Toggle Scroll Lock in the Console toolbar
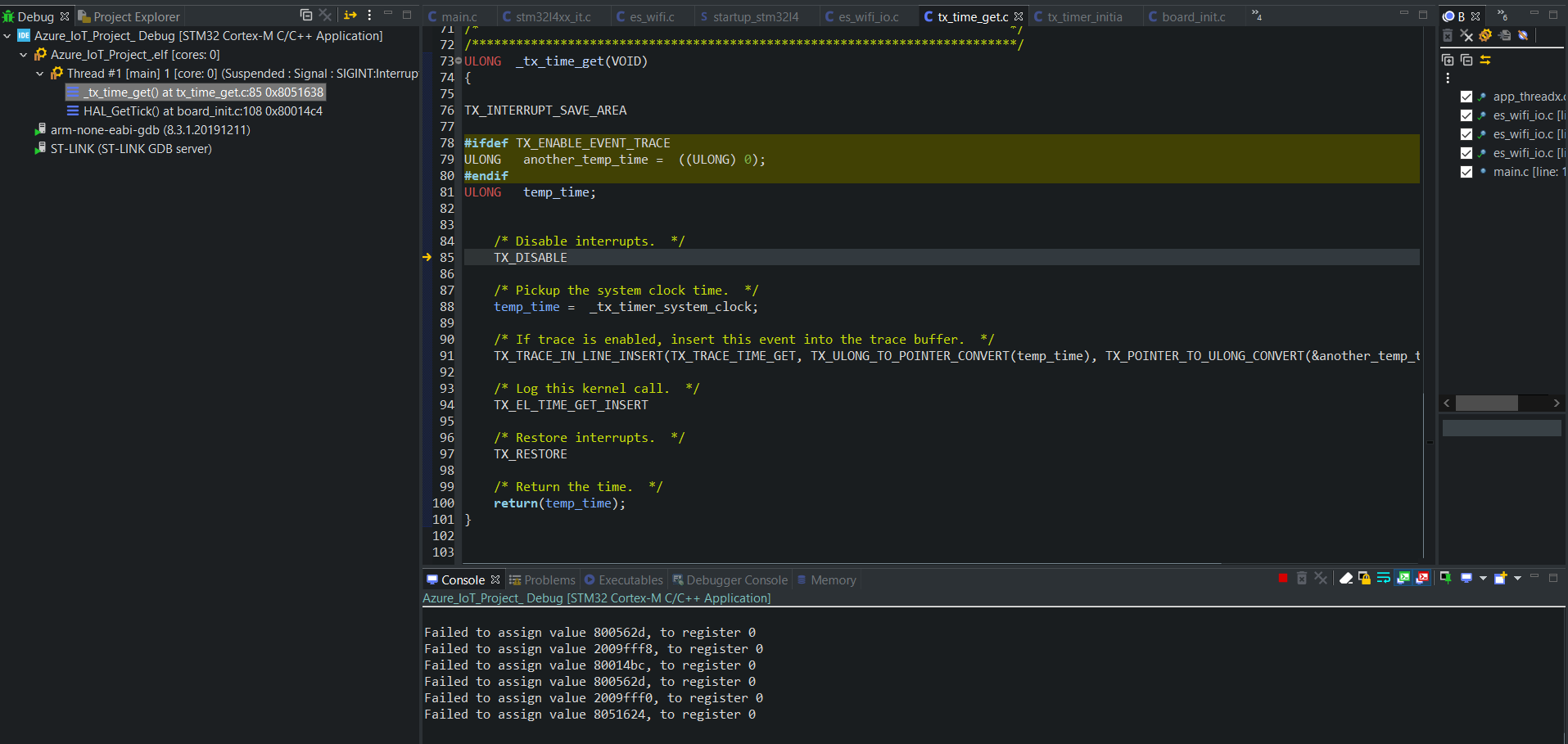This screenshot has height=744, width=1568. pyautogui.click(x=1364, y=578)
